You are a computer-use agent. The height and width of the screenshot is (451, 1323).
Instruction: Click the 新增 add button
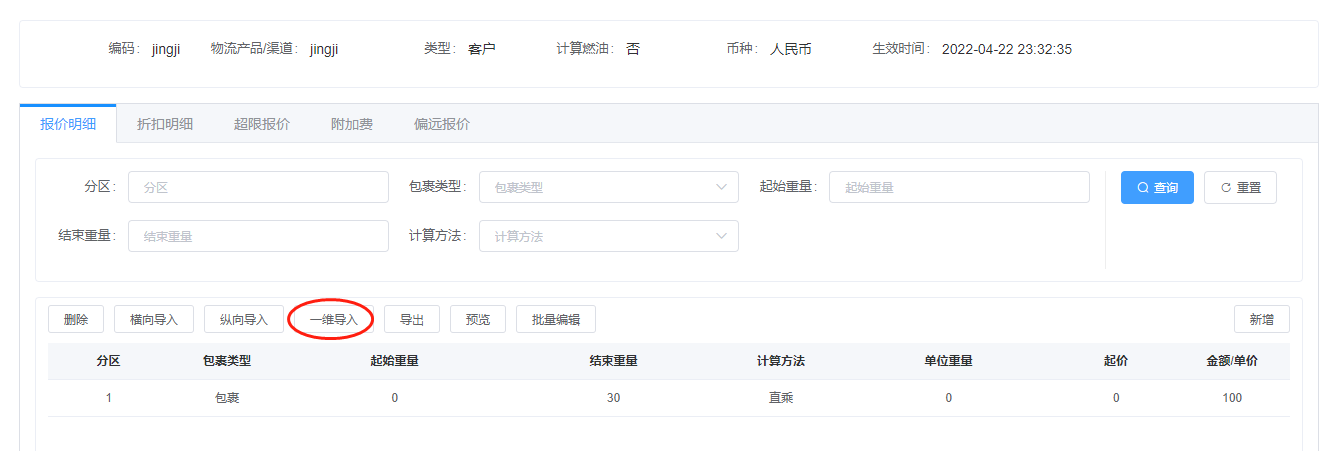[1261, 319]
